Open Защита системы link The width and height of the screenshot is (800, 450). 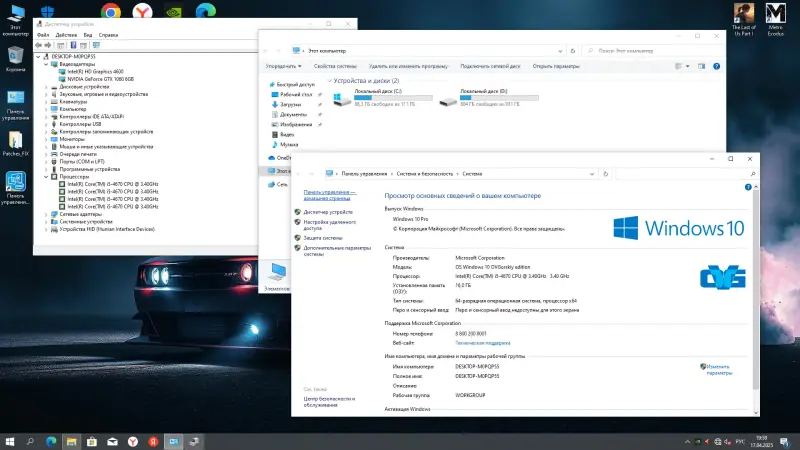pyautogui.click(x=323, y=238)
